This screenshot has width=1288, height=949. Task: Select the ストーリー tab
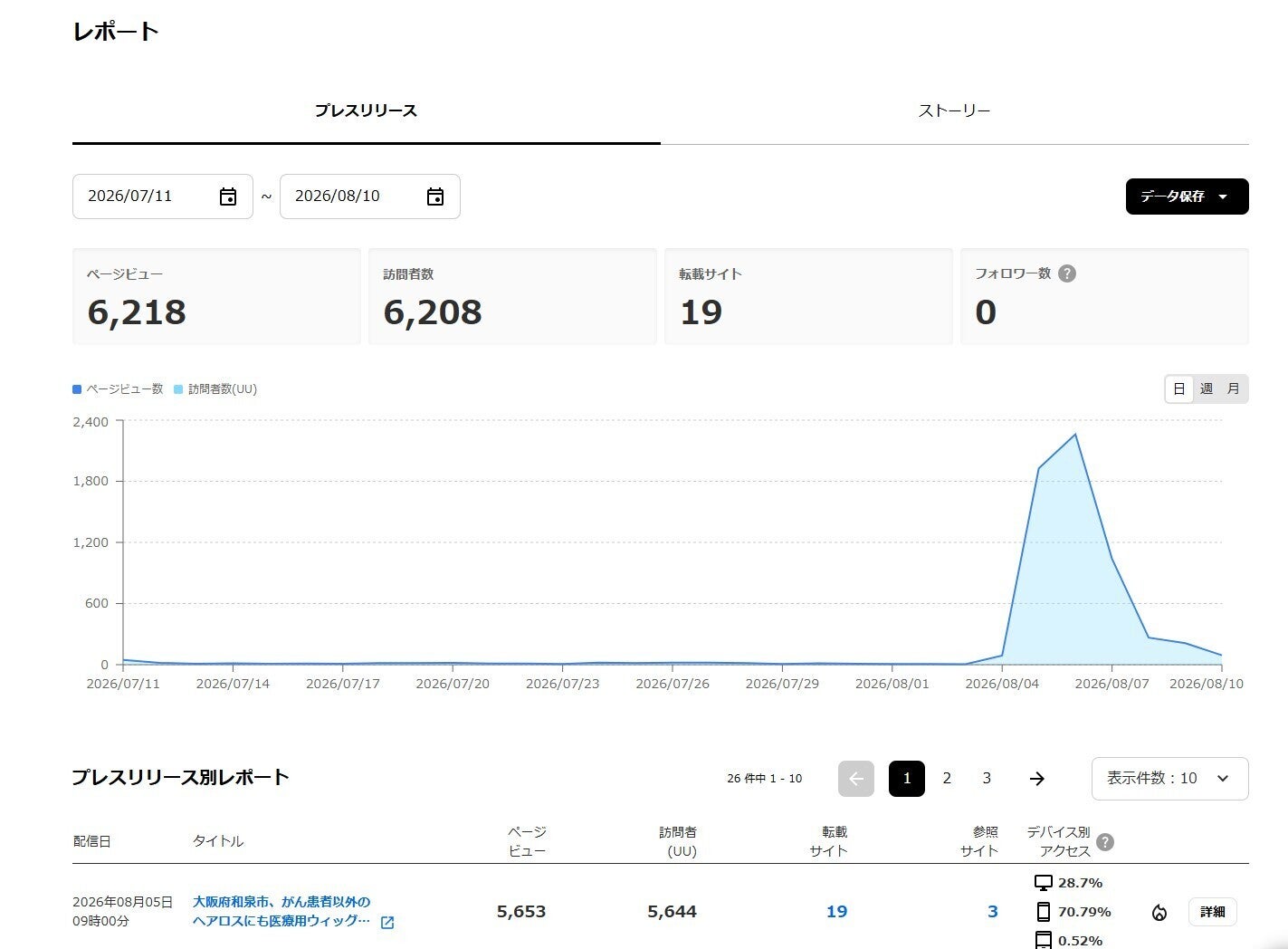(x=955, y=110)
